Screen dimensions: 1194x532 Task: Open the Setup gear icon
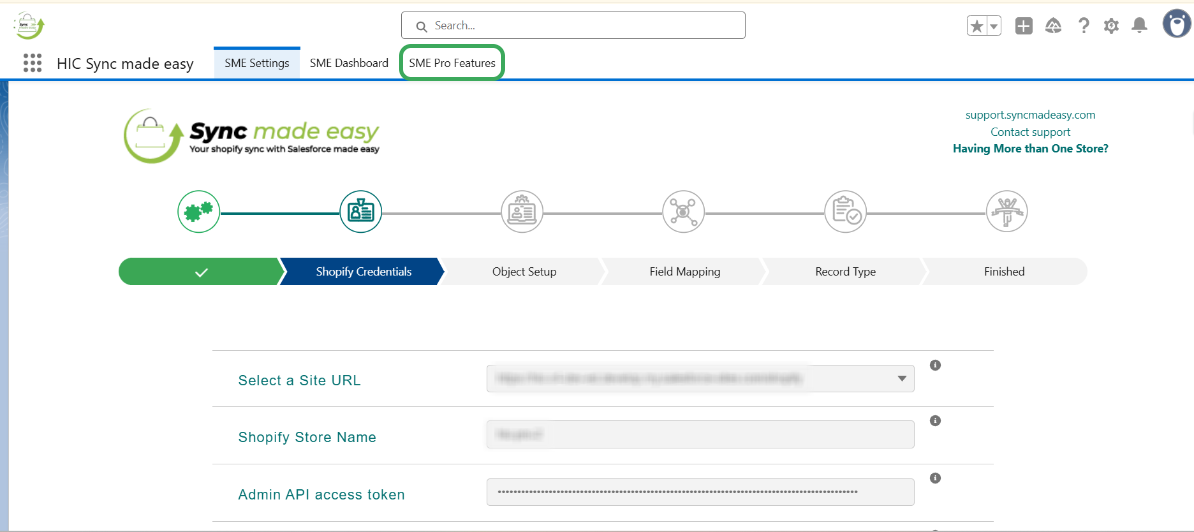tap(1111, 26)
